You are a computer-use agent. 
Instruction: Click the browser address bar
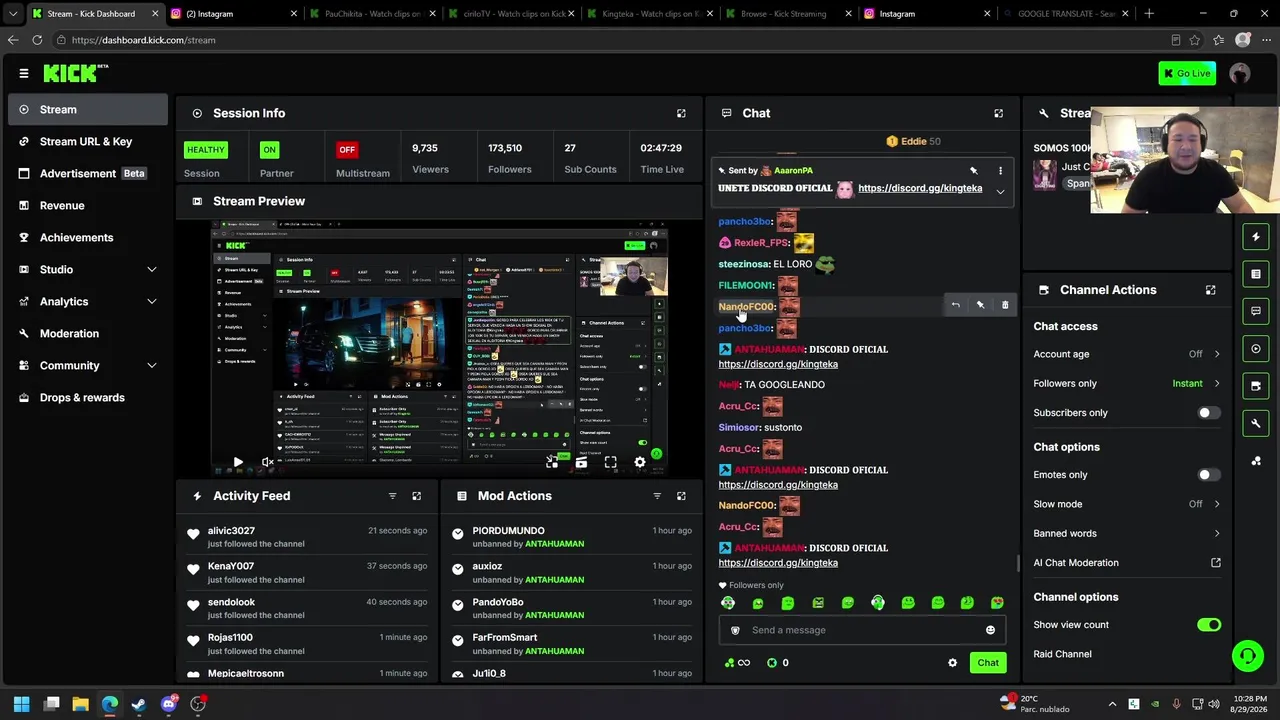pos(610,40)
